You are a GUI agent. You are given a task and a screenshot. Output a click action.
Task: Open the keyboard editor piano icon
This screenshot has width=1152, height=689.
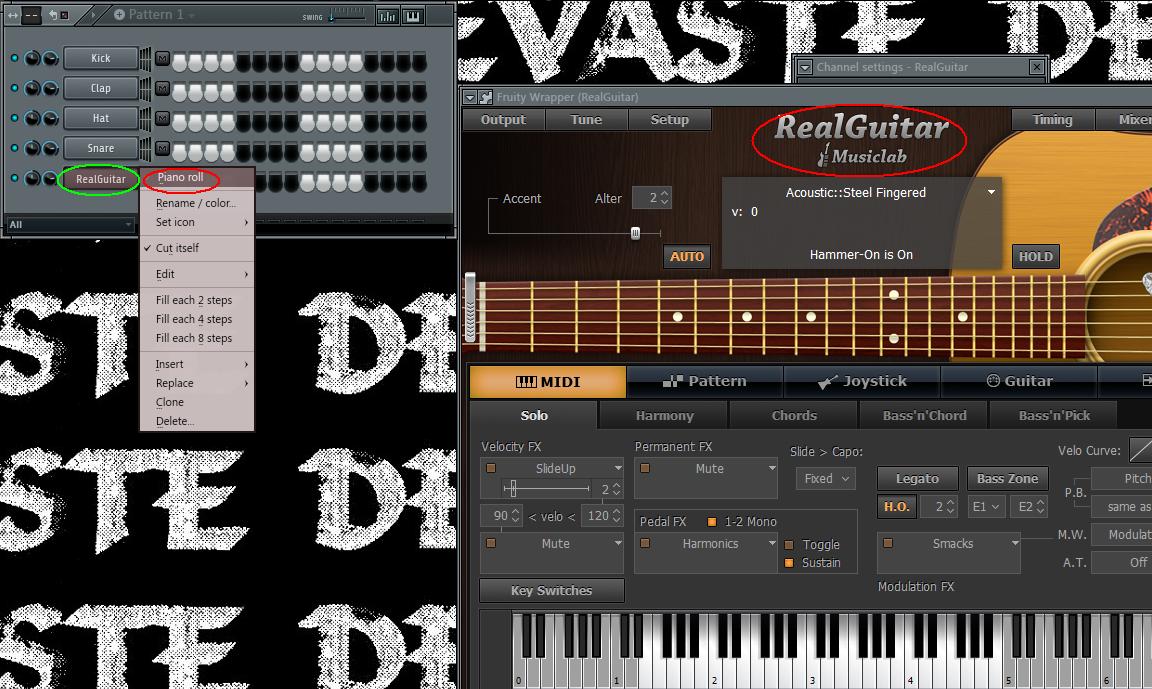coord(413,15)
